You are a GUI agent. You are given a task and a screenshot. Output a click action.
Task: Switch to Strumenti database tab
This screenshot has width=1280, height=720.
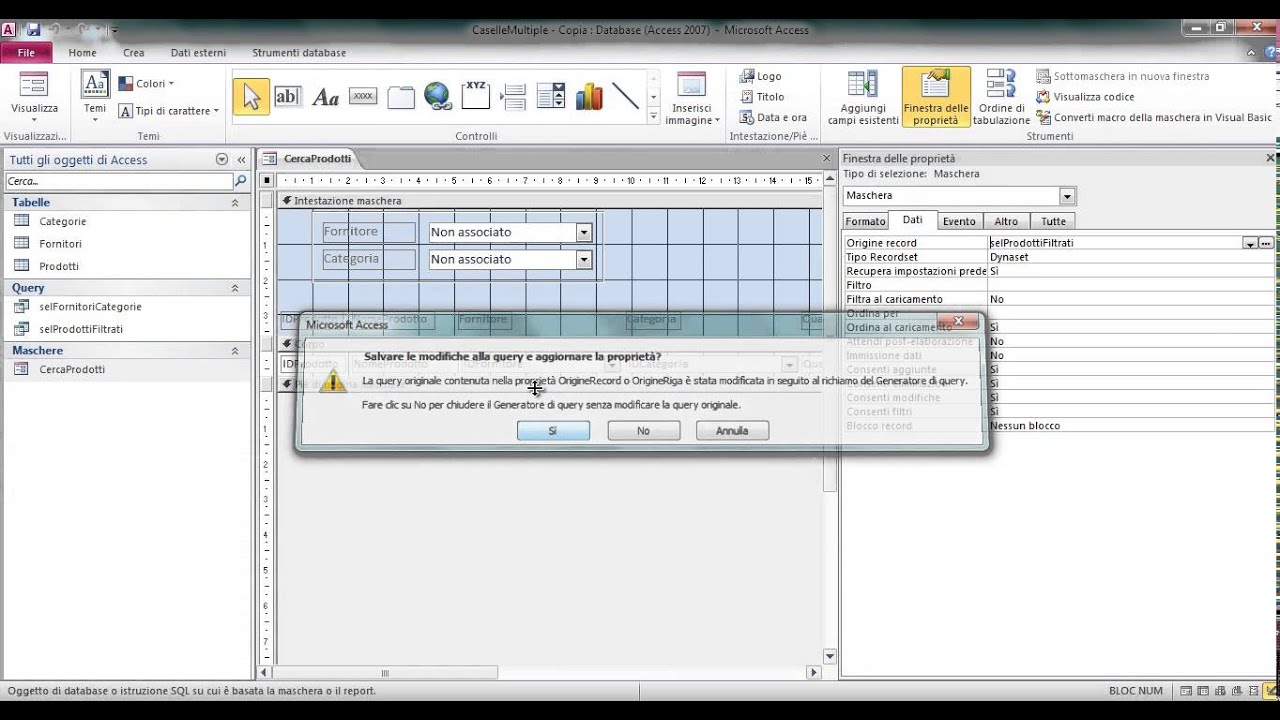(299, 53)
